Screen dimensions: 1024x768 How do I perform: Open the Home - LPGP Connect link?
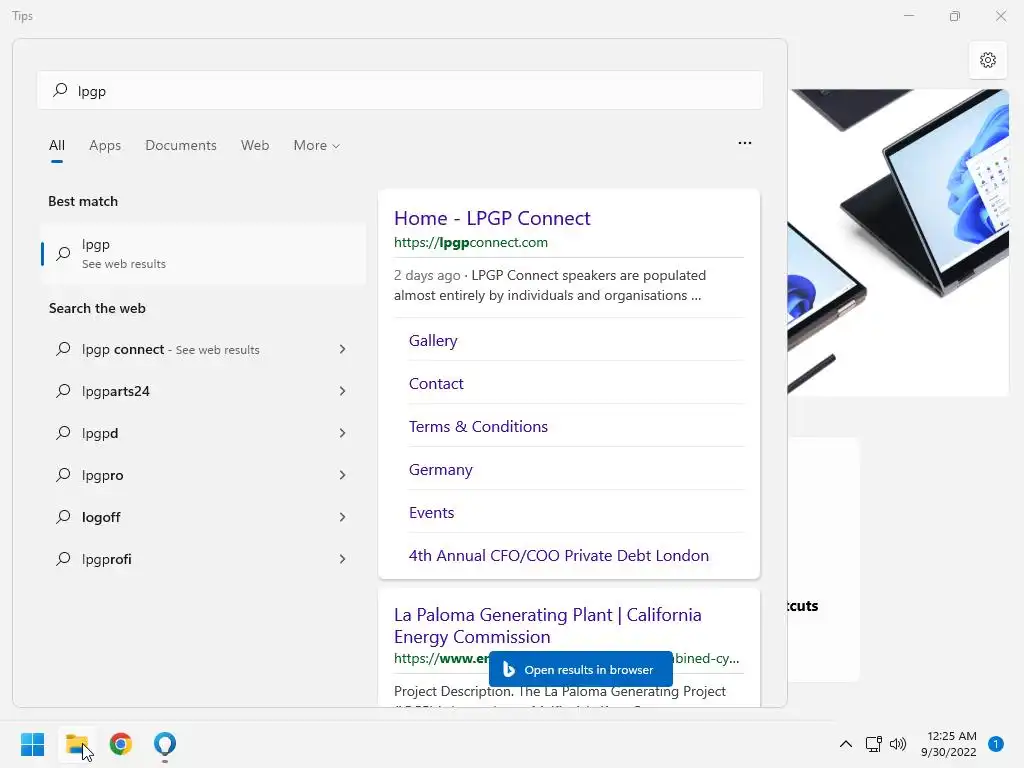(x=492, y=218)
